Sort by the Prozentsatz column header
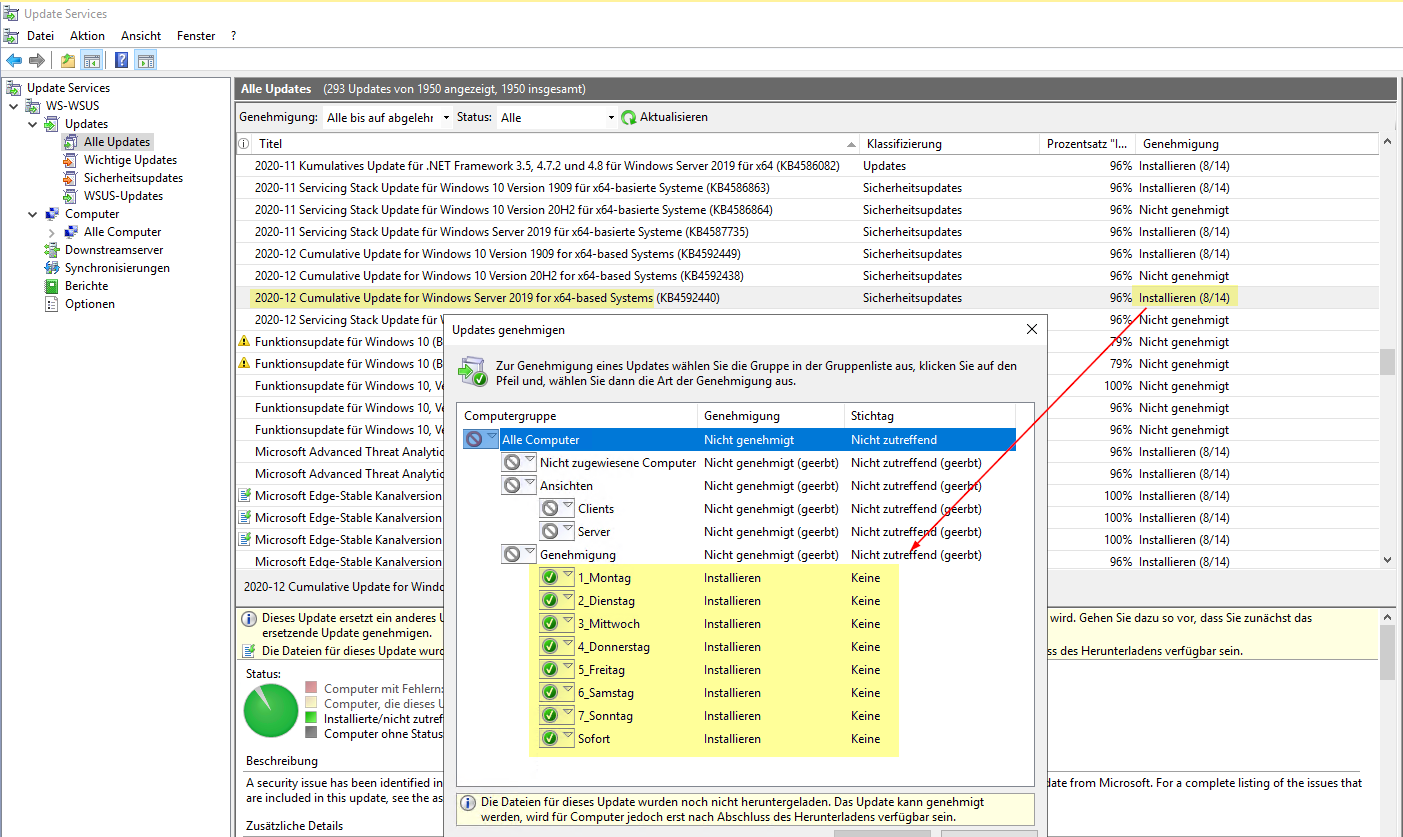Screen dimensions: 1403x837 click(1087, 144)
